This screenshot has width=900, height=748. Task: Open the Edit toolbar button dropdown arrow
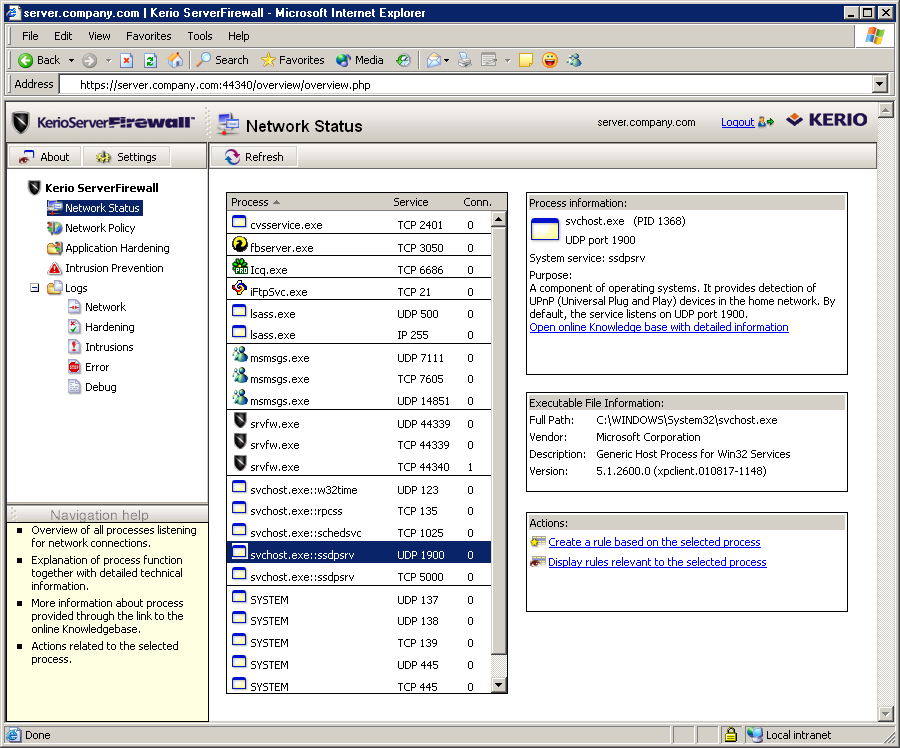point(507,60)
